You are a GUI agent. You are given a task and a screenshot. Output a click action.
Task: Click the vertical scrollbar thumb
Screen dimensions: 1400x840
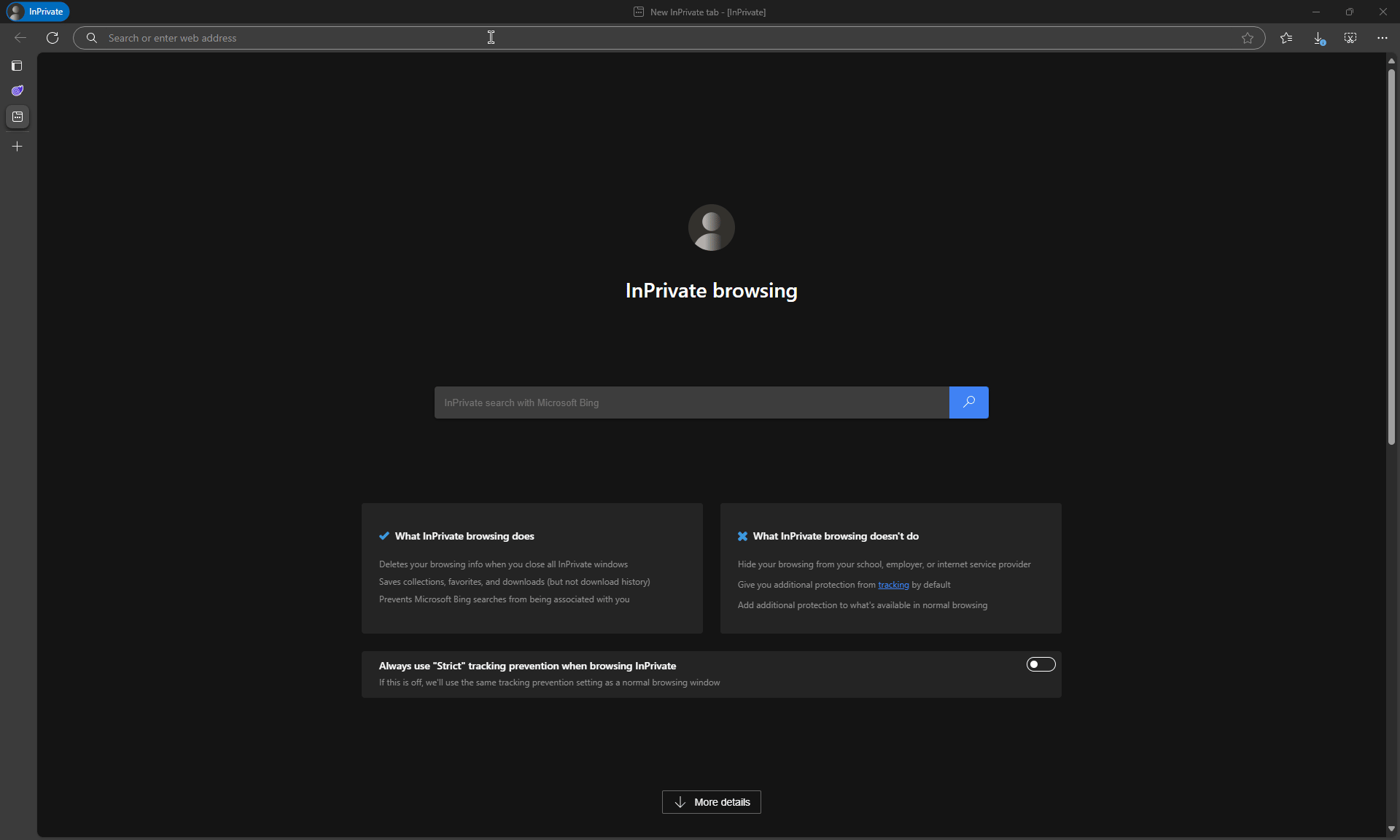1391,255
